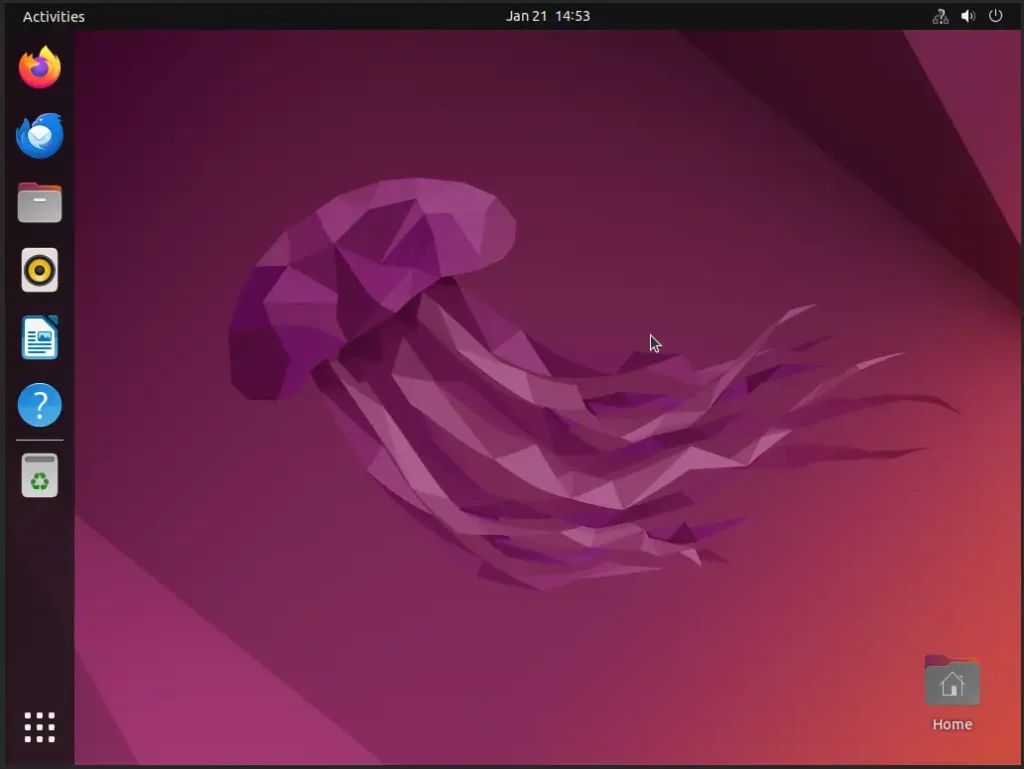The width and height of the screenshot is (1024, 769).
Task: Select the Home folder desktop icon
Action: pyautogui.click(x=952, y=682)
